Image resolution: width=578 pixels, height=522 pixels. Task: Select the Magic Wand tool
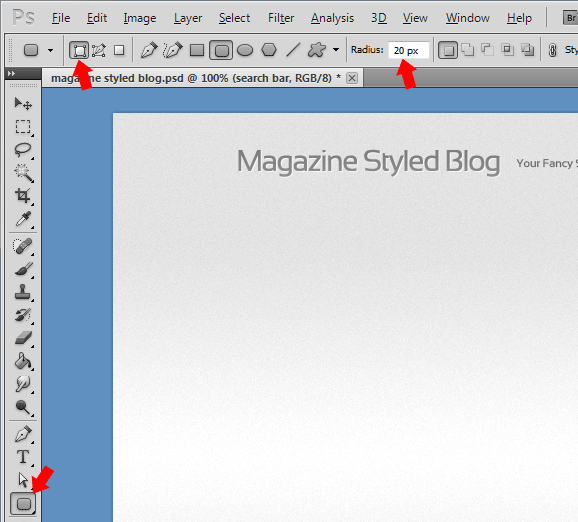23,173
